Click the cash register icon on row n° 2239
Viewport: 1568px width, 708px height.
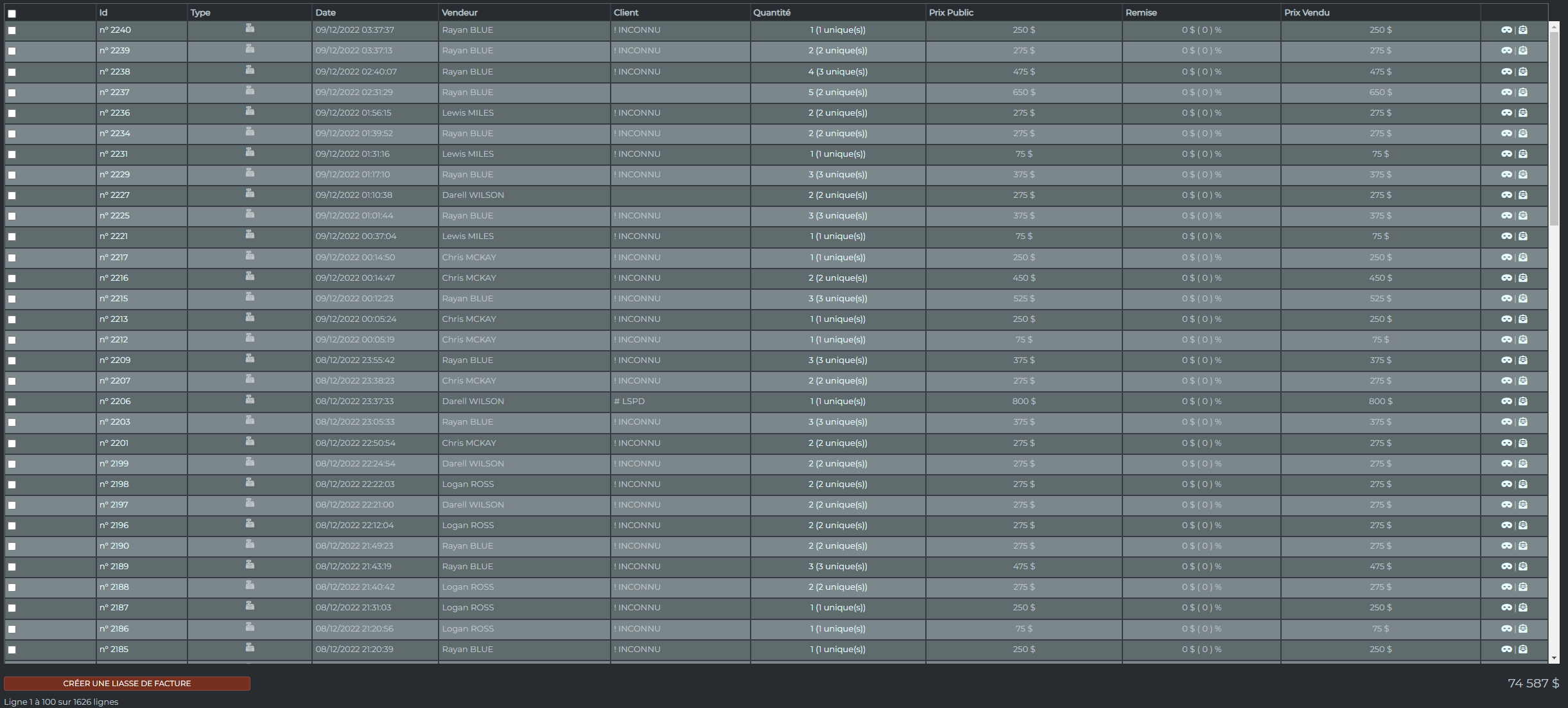[250, 49]
